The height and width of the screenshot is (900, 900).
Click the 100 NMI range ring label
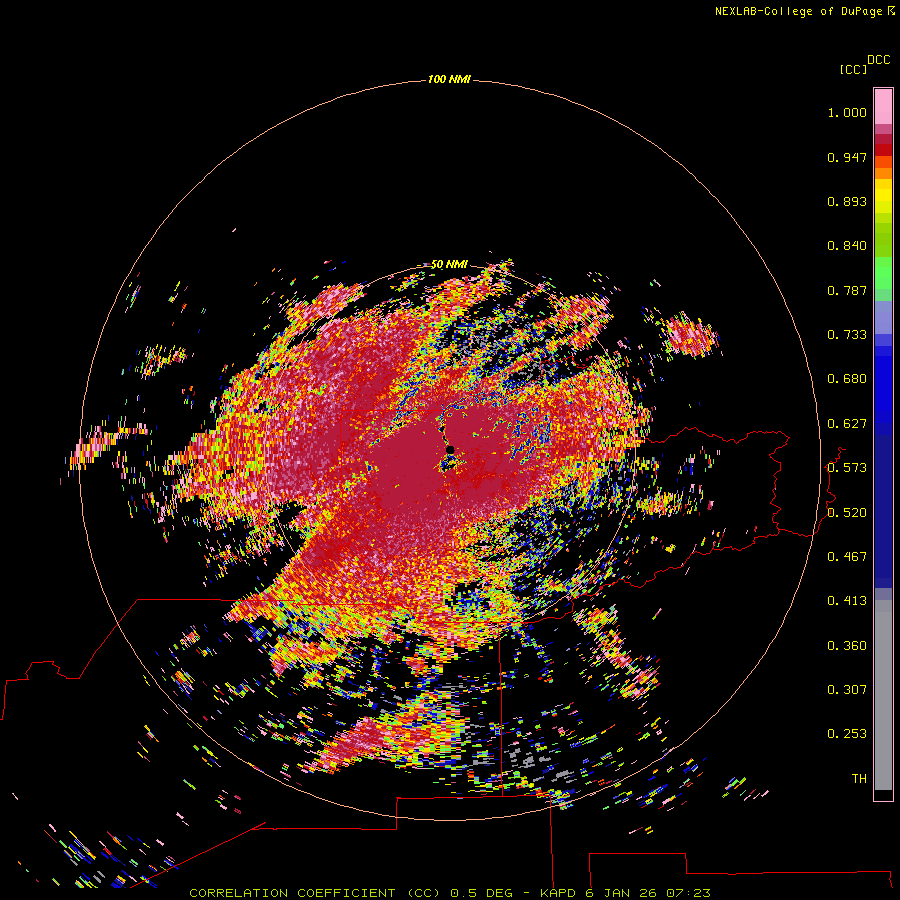coord(449,79)
